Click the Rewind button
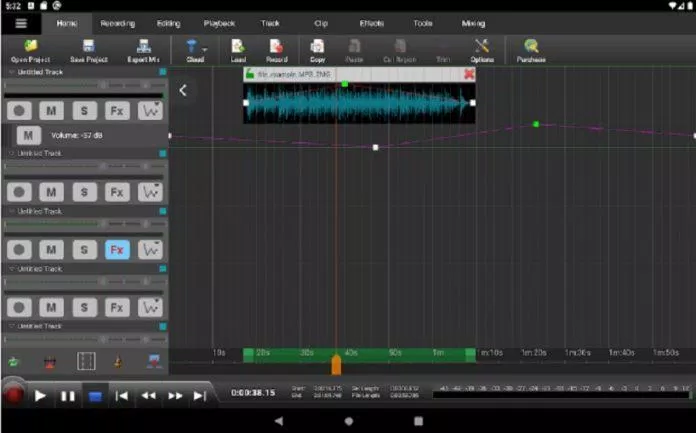 (x=148, y=395)
